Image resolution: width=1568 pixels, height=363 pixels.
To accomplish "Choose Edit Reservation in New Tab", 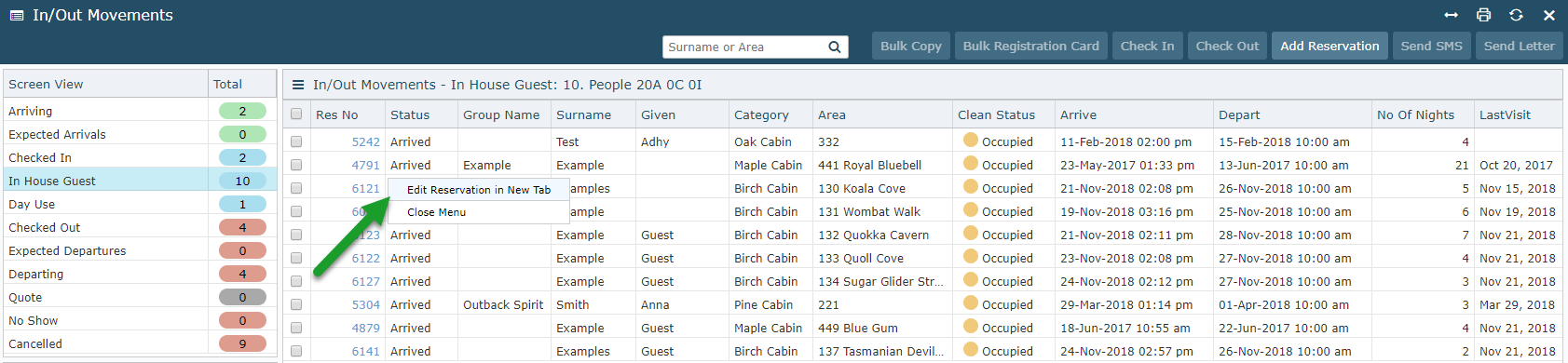I will pos(479,190).
